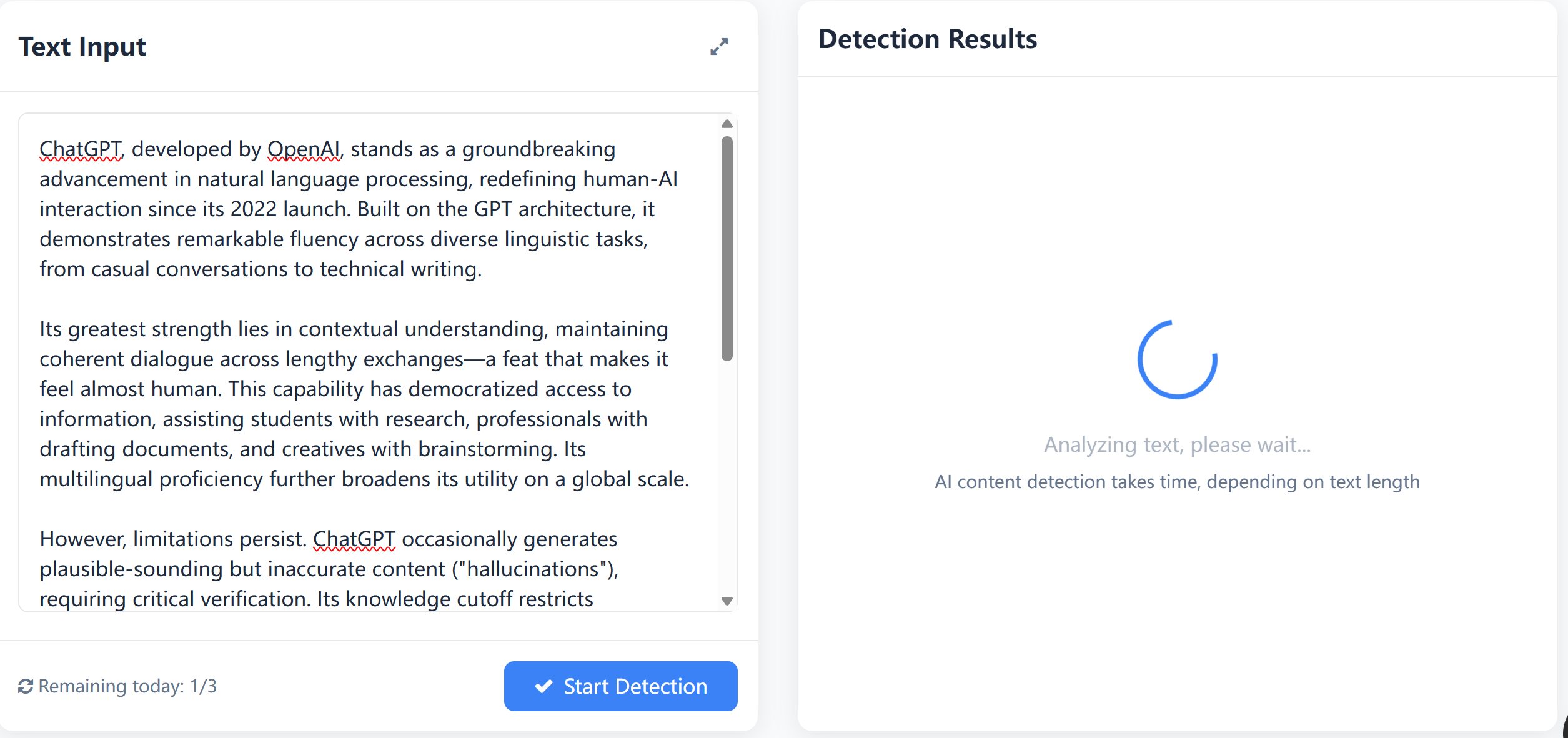Click the expand text input icon
This screenshot has height=738, width=1568.
tap(719, 46)
